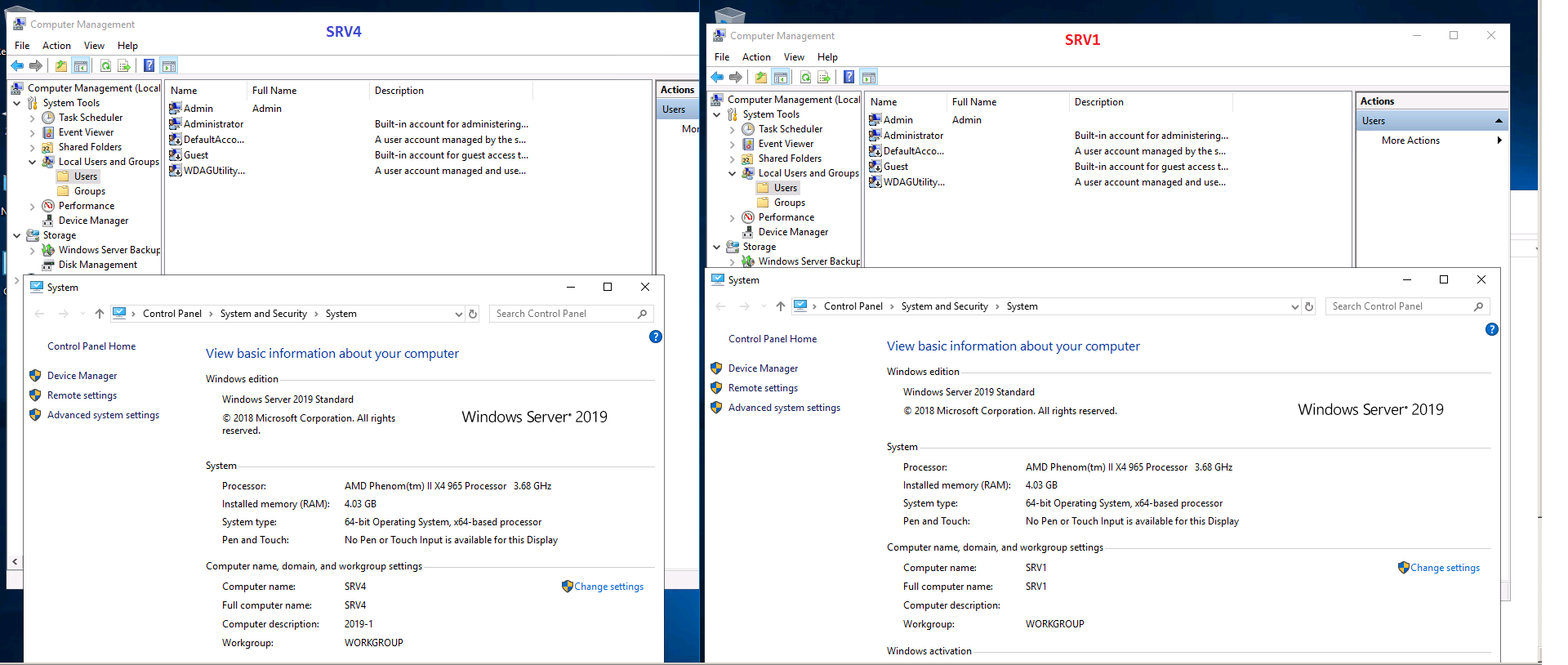Toggle Show/Hide Console Tree icon in SRV1 toolbar
The height and width of the screenshot is (665, 1568).
click(780, 77)
